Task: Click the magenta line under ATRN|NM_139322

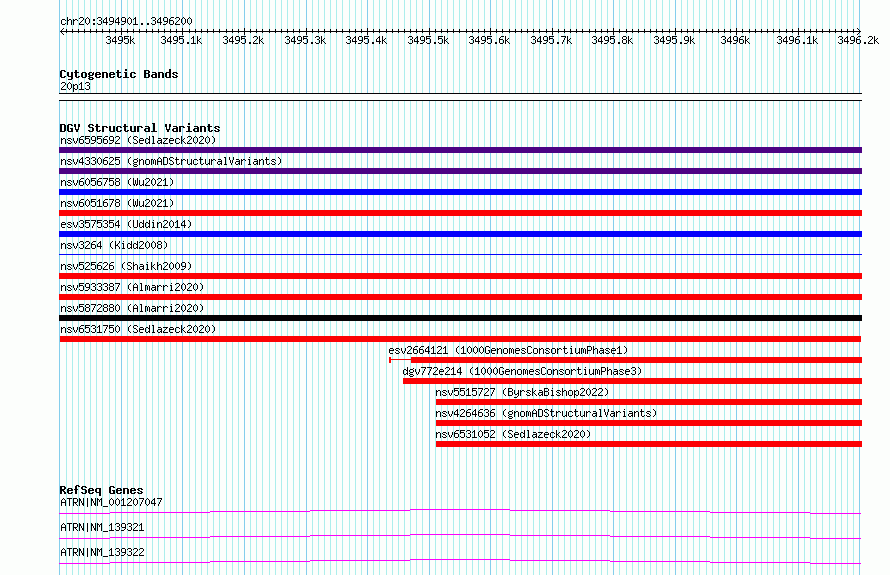Action: [x=460, y=561]
